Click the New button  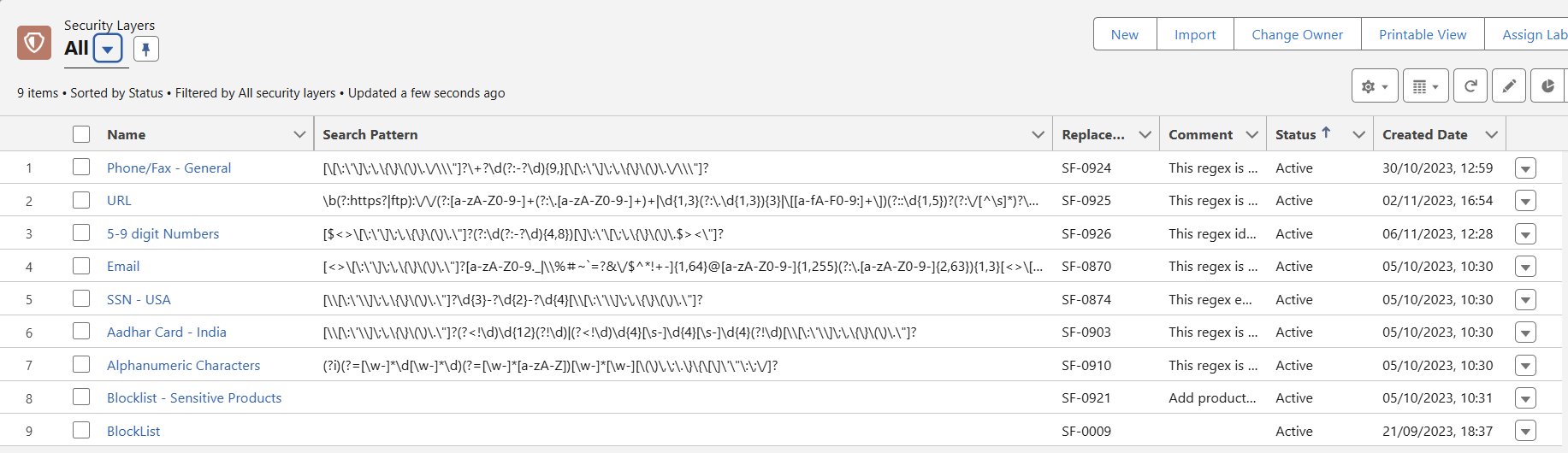(1124, 34)
